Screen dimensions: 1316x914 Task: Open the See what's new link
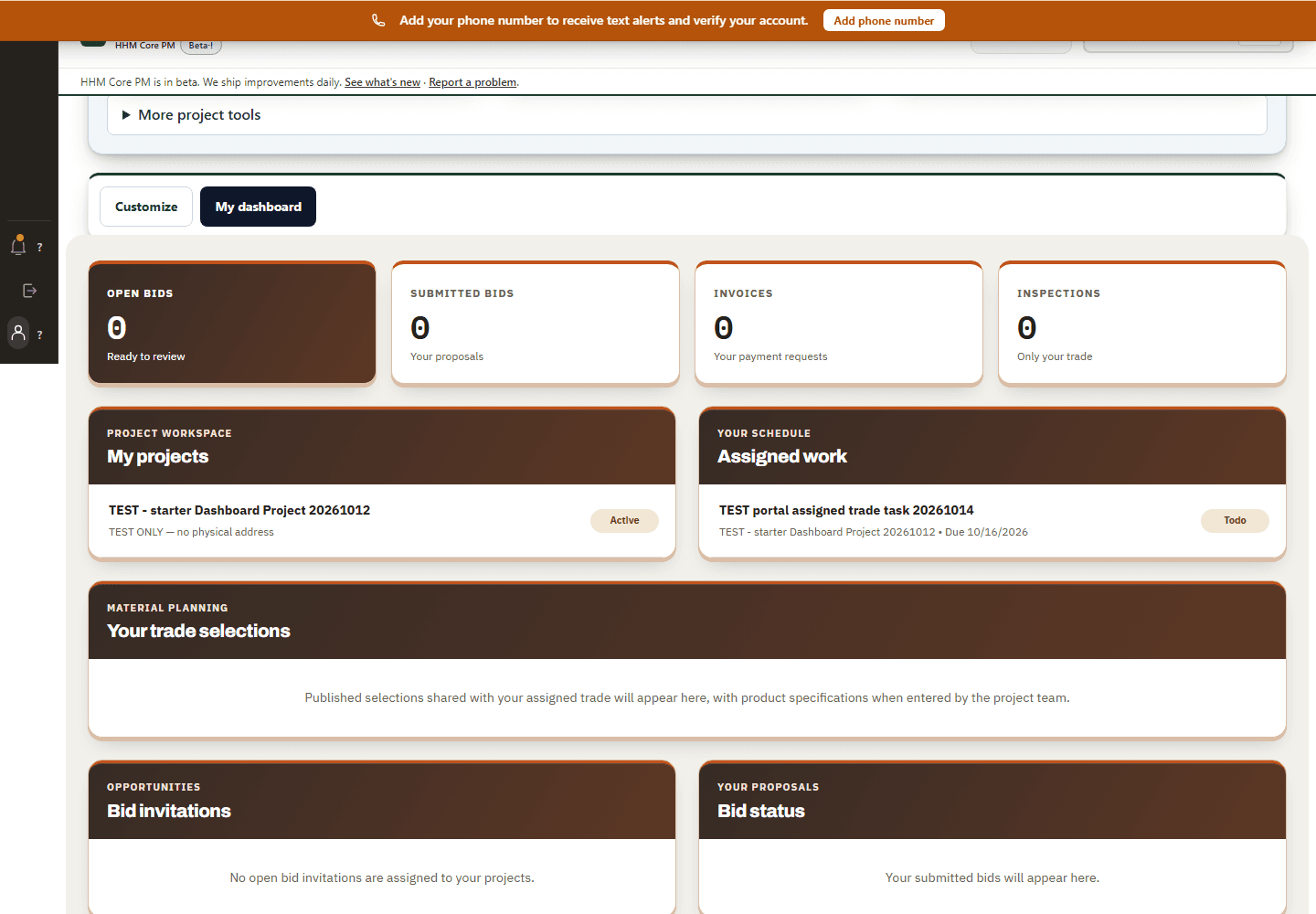pyautogui.click(x=382, y=82)
